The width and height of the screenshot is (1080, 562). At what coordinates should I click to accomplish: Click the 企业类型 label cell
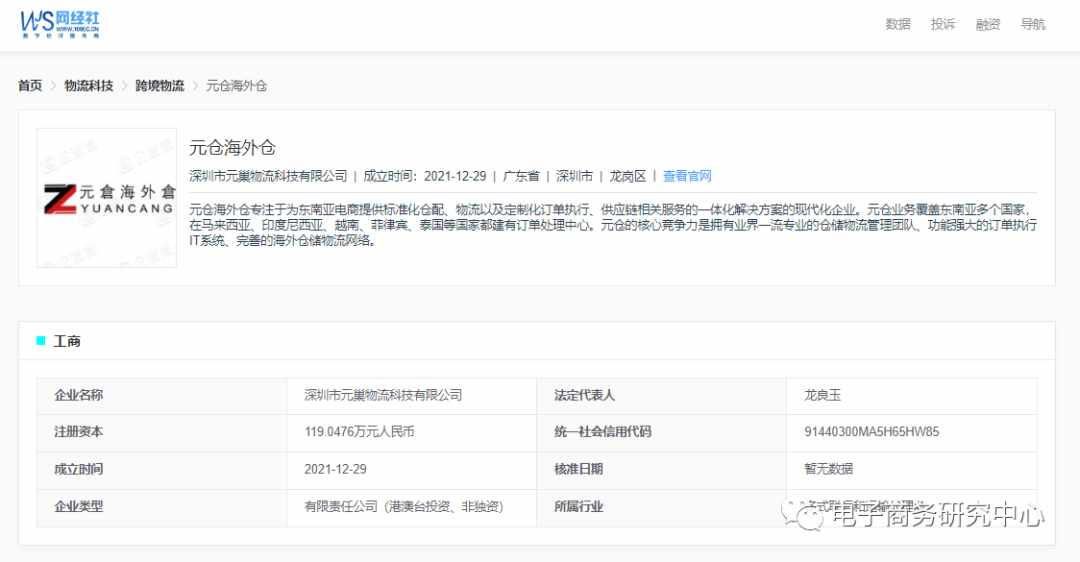pyautogui.click(x=162, y=508)
